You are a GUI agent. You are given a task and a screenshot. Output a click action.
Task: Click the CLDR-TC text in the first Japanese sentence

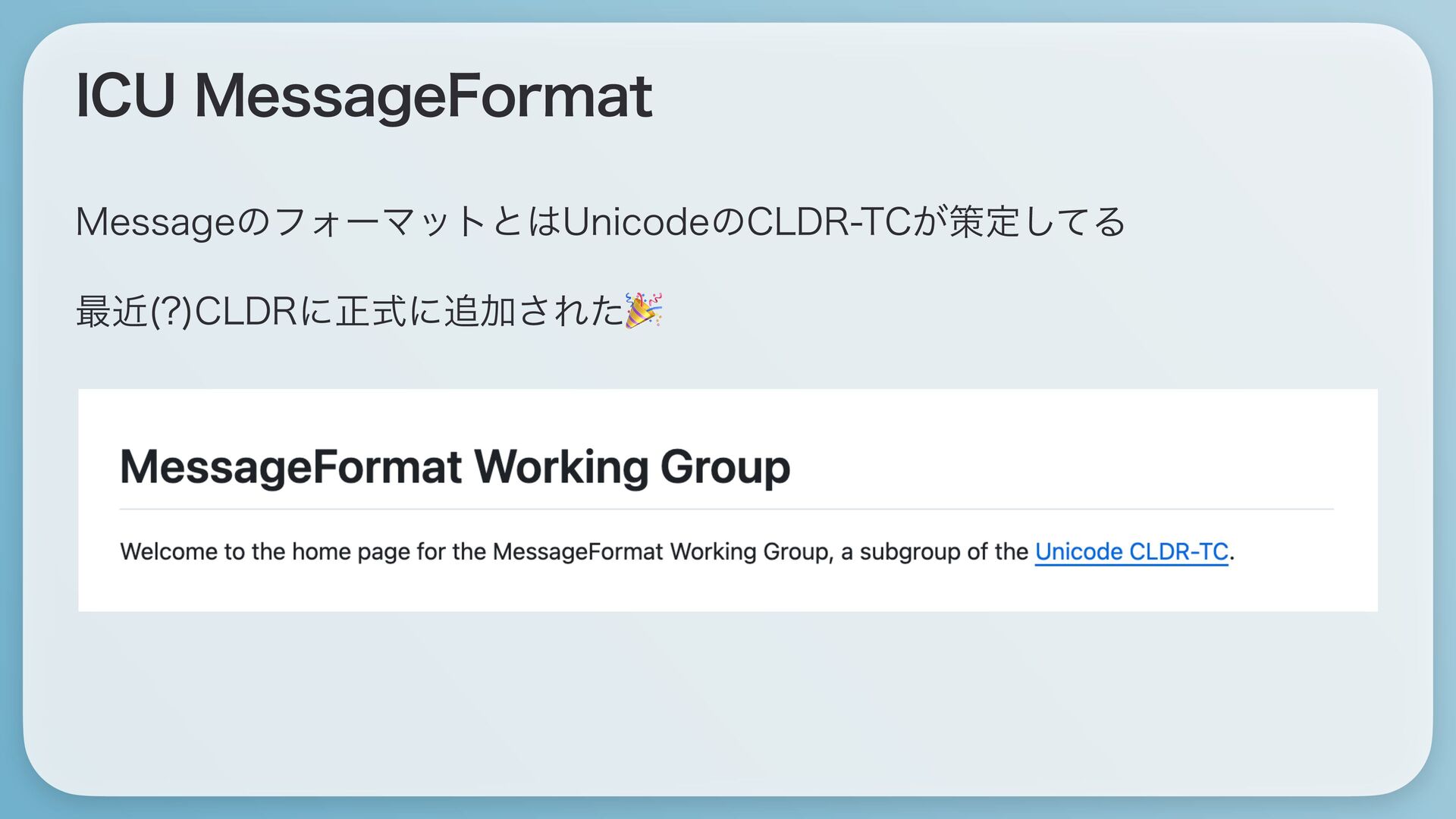[828, 222]
